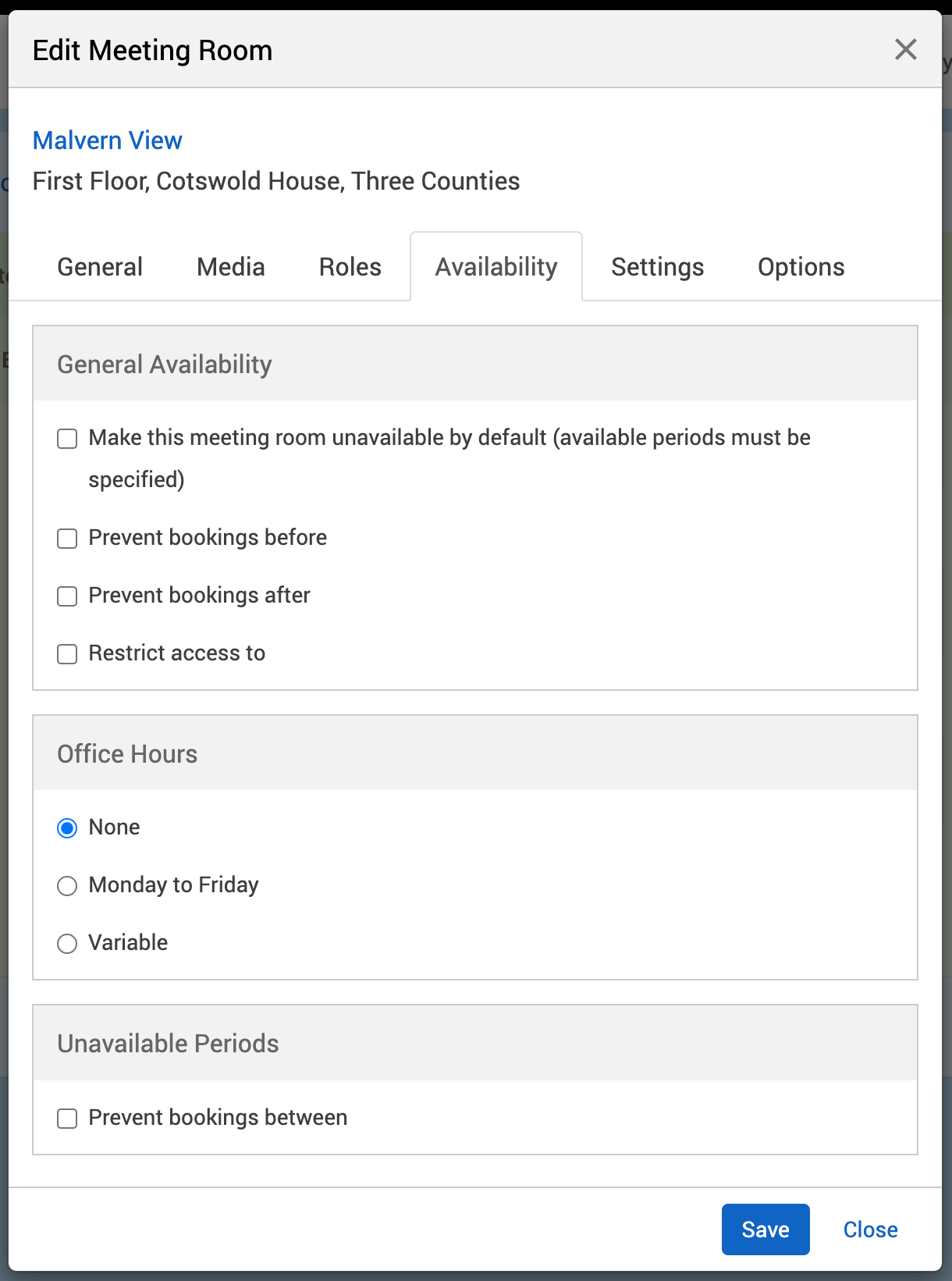Click the Unavailable Periods section header
Screen dimensions: 952x1281
point(168,1044)
